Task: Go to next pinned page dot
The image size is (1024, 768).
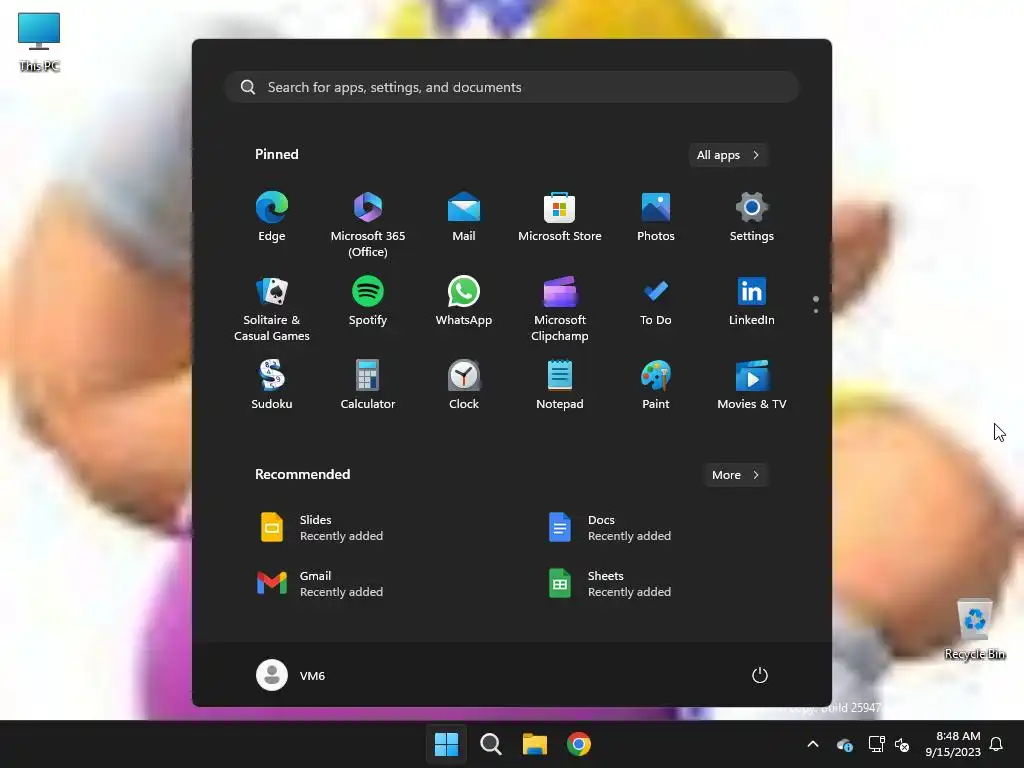Action: point(816,311)
